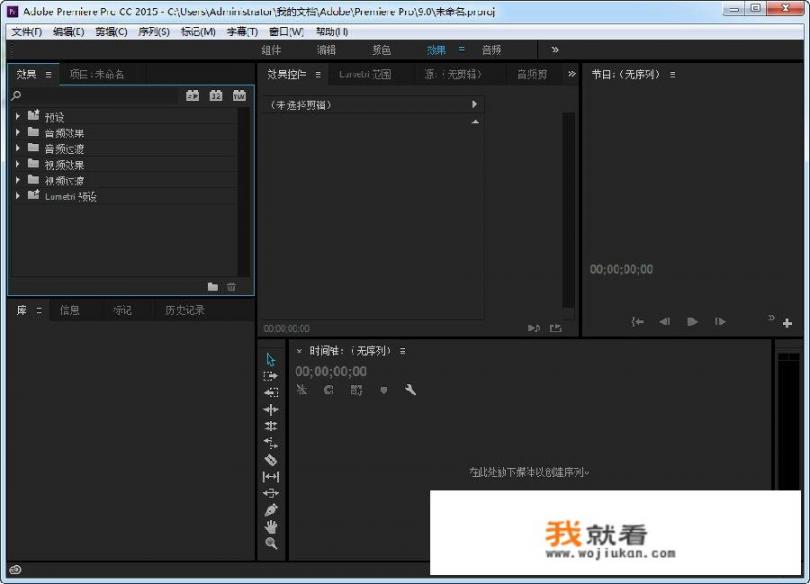Select the Track Select Backward tool

[x=271, y=392]
